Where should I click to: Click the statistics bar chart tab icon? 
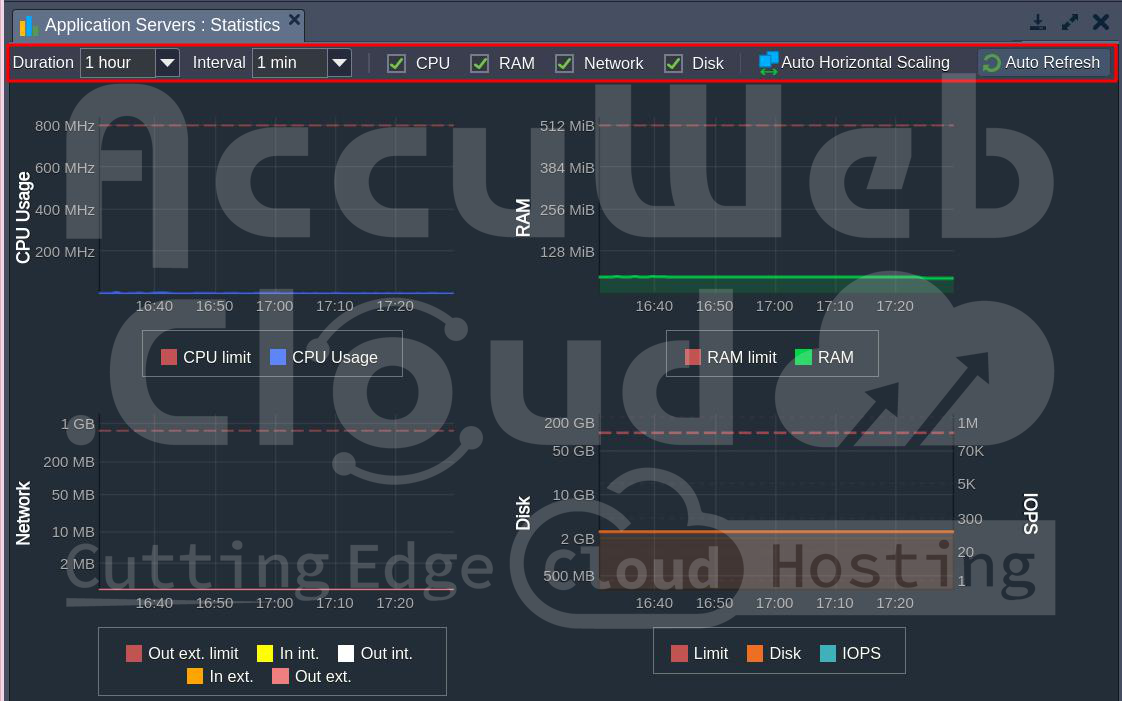pos(28,25)
